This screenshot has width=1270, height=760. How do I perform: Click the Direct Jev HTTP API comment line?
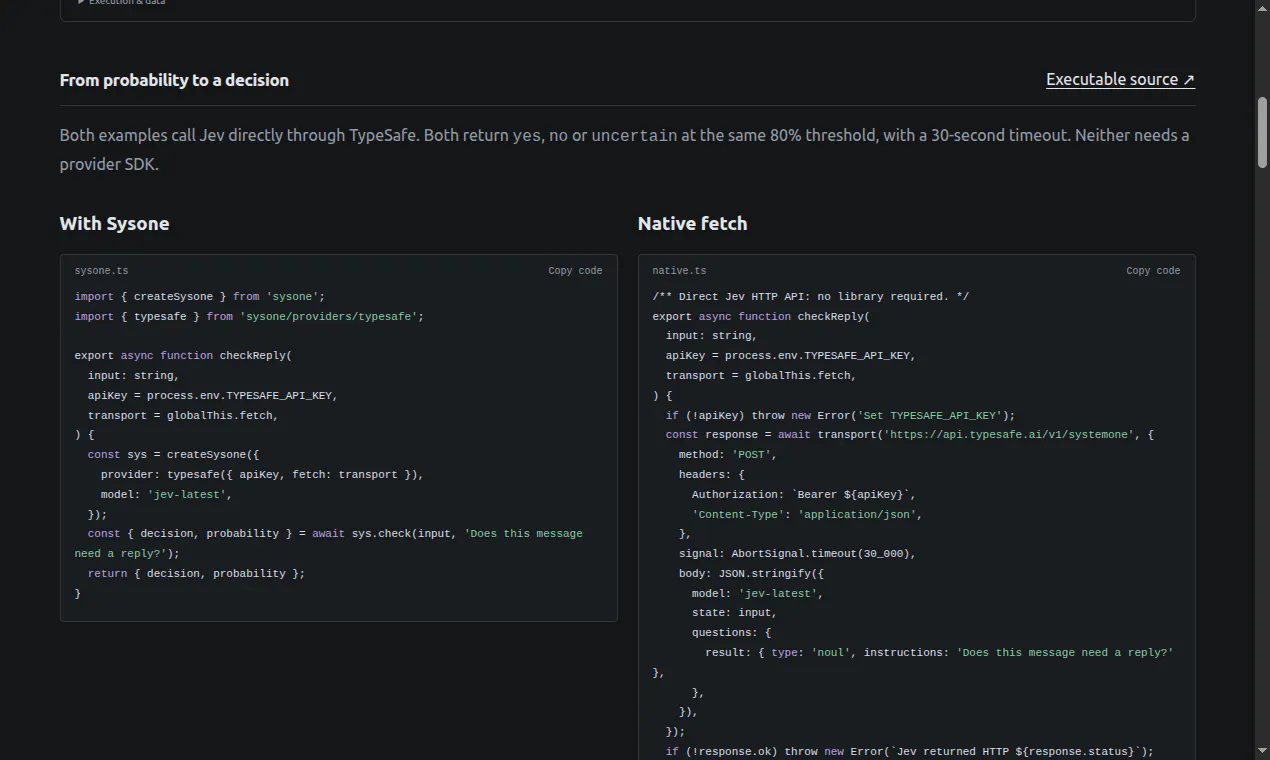[x=810, y=297]
